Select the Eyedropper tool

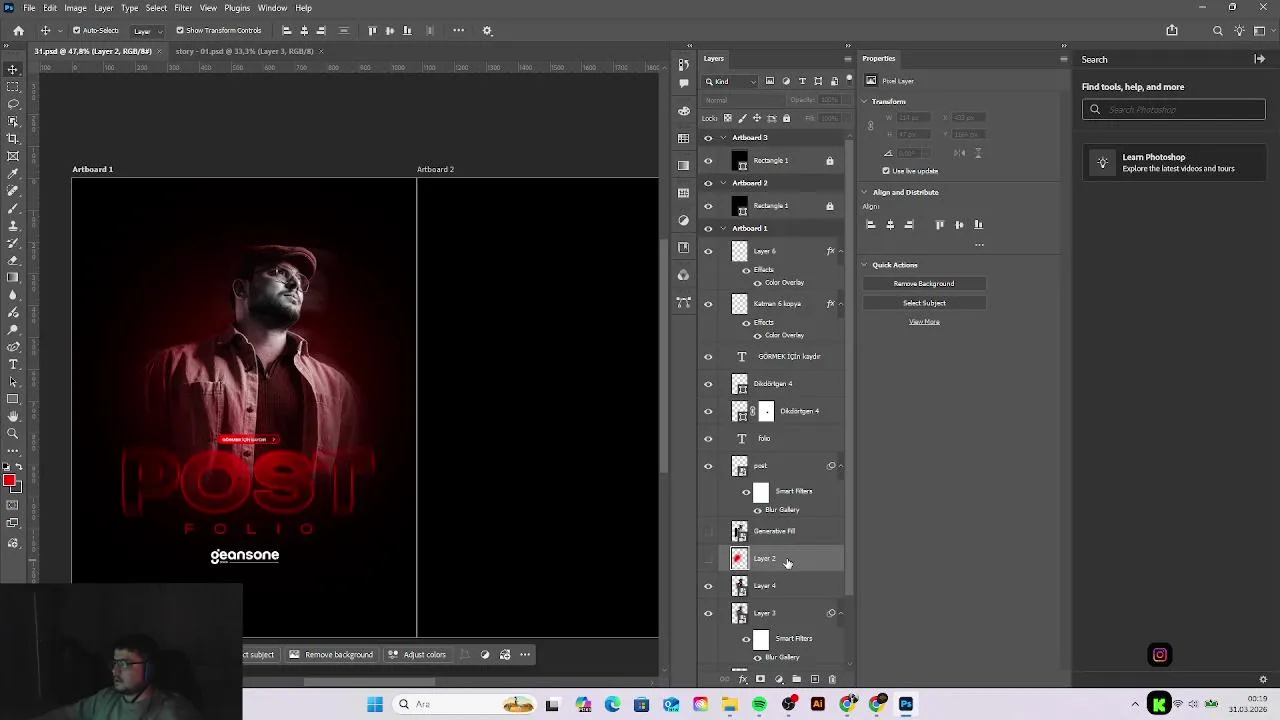pos(13,173)
